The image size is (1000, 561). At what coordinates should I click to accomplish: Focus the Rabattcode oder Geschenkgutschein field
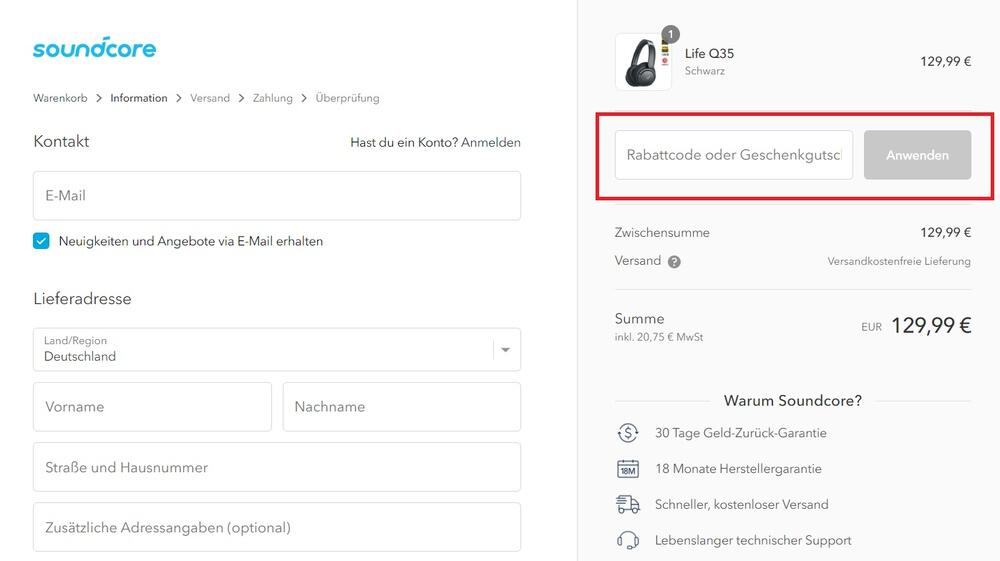click(x=733, y=155)
